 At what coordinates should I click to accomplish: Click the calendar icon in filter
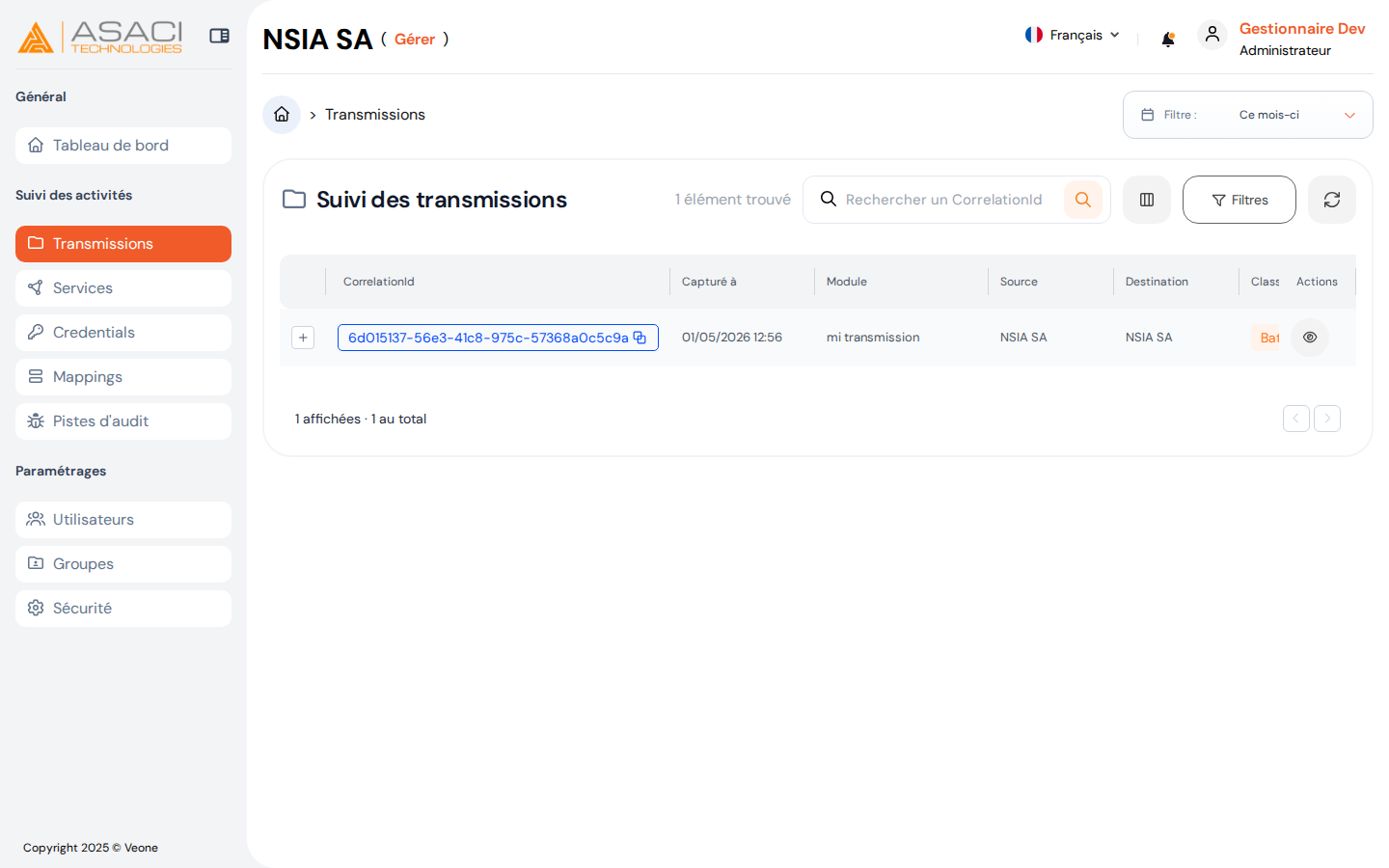1148,115
